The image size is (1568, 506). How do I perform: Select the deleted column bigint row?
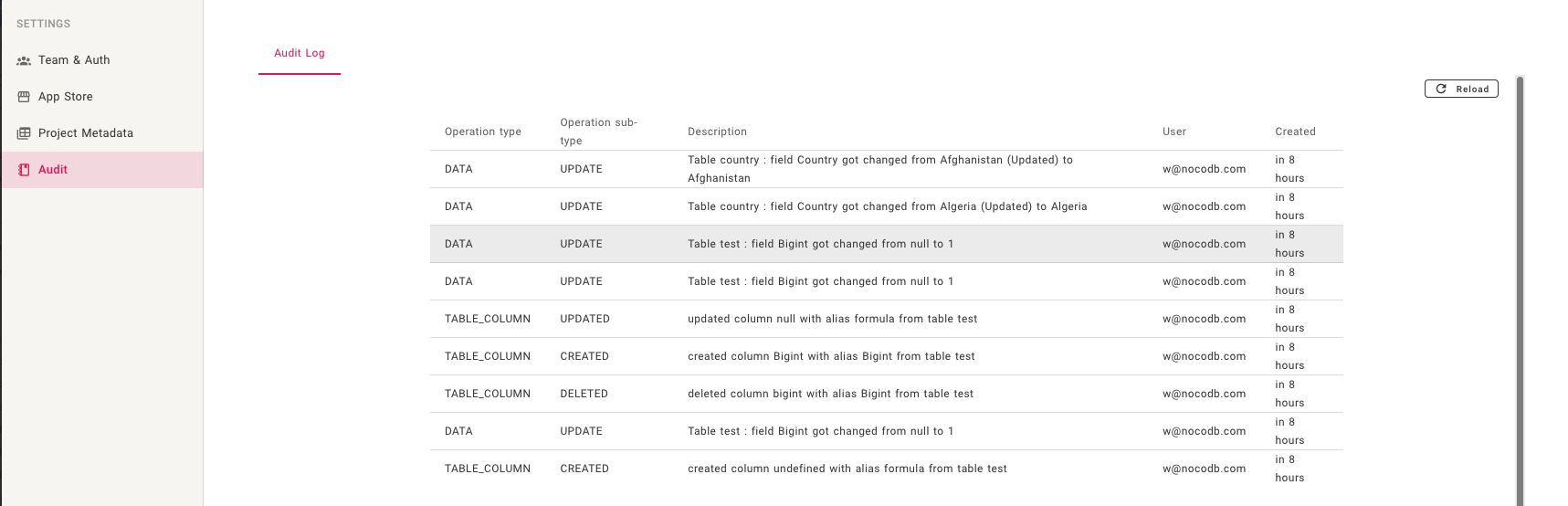tap(886, 394)
